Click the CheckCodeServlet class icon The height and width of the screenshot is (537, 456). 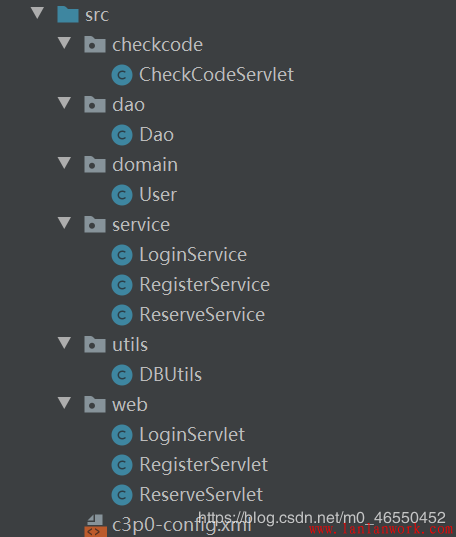point(122,75)
